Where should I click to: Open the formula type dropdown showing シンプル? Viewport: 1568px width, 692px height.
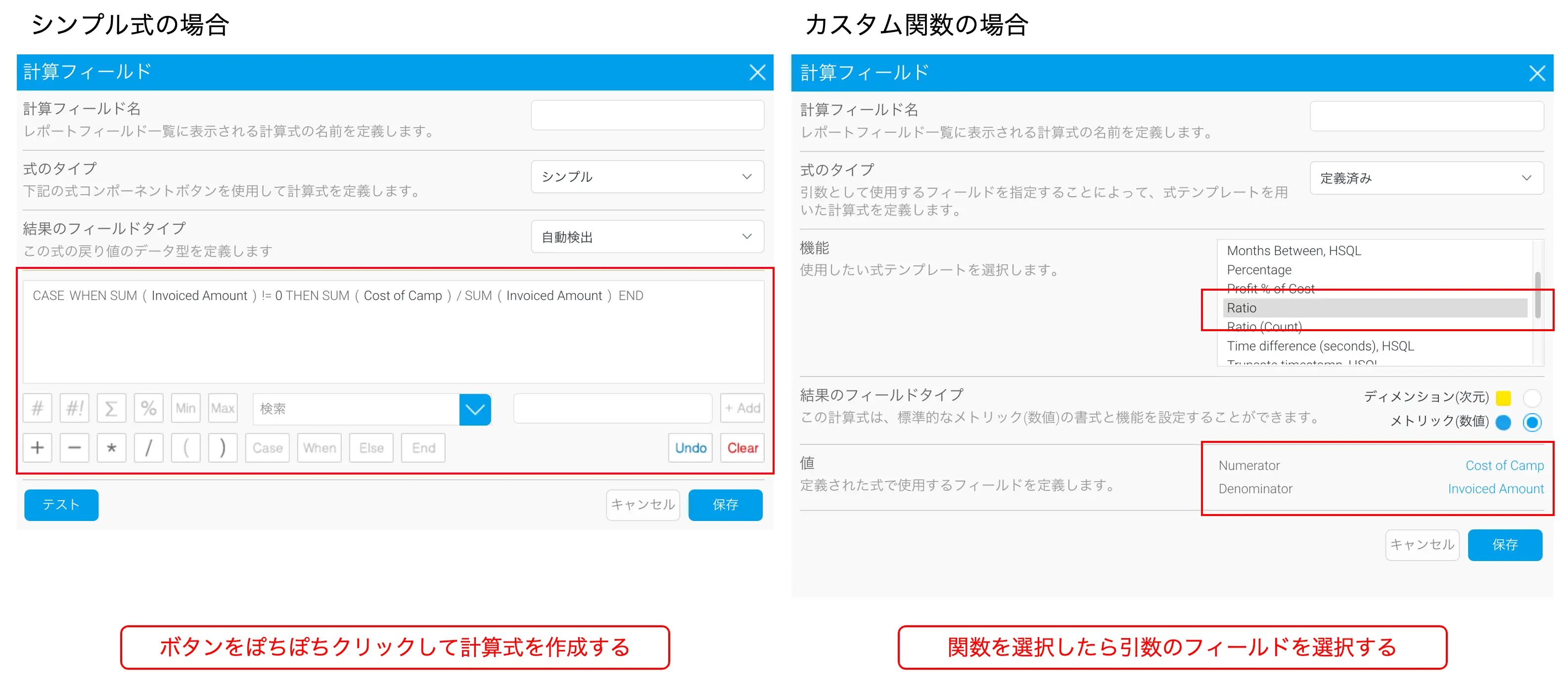tap(647, 177)
